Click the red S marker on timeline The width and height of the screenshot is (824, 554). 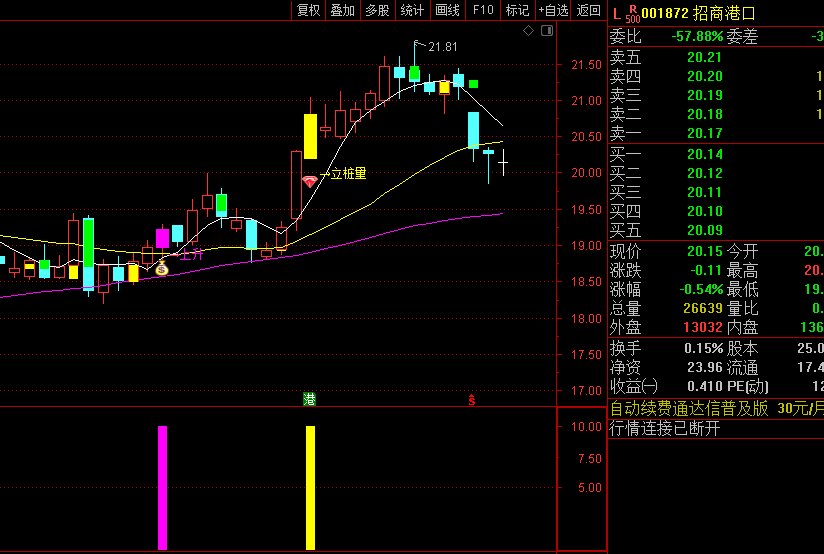click(472, 400)
